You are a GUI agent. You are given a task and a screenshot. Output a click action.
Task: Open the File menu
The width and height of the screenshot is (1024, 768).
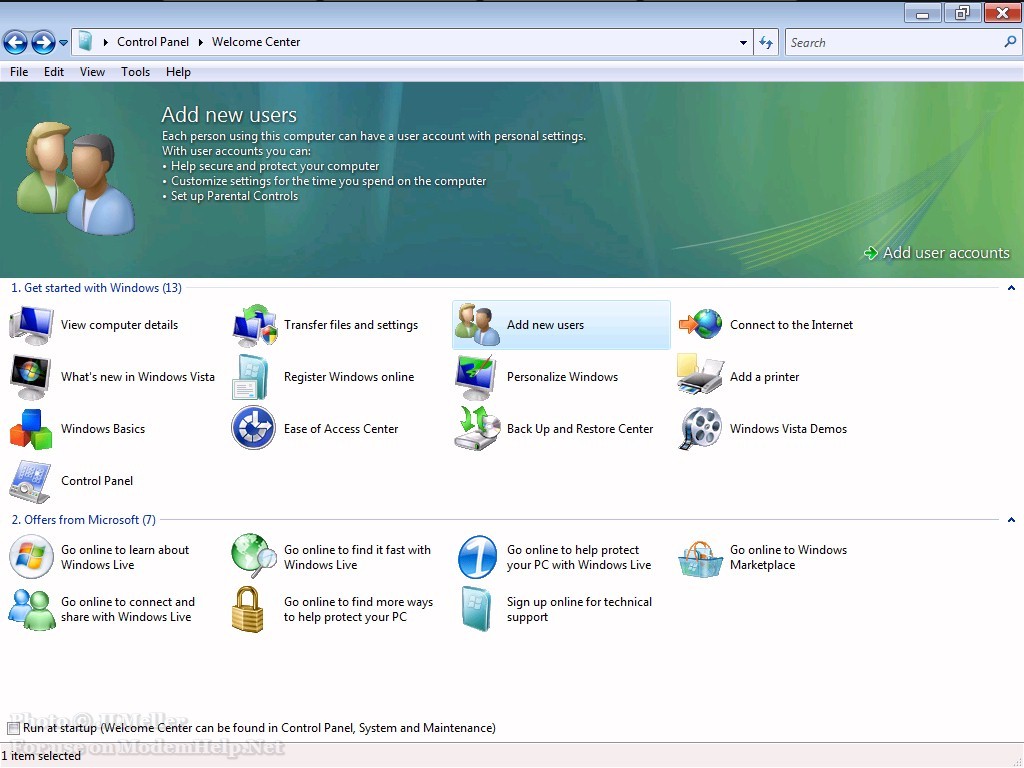click(x=19, y=72)
